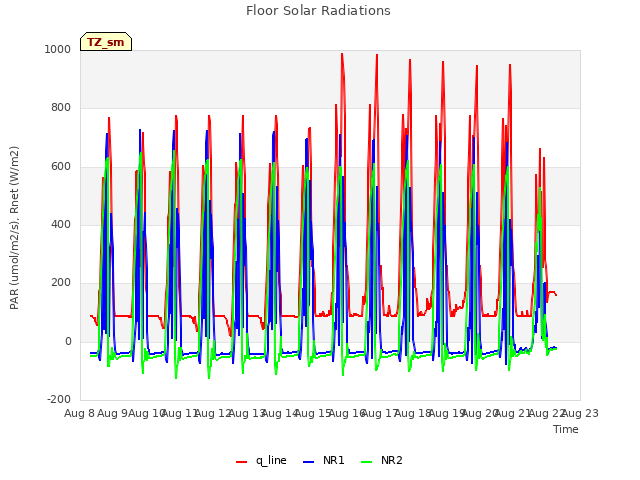Screen dimensions: 640x480
Task: Click the chart title Floor Solar Radiations
Action: point(318,11)
